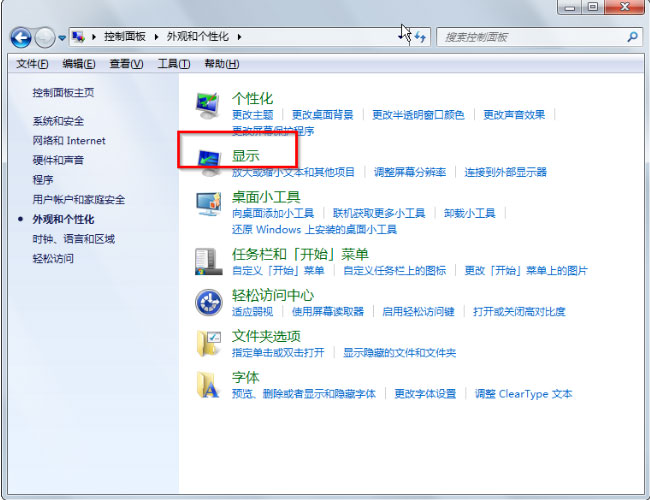
Task: Click the search magnifier icon
Action: (x=632, y=37)
